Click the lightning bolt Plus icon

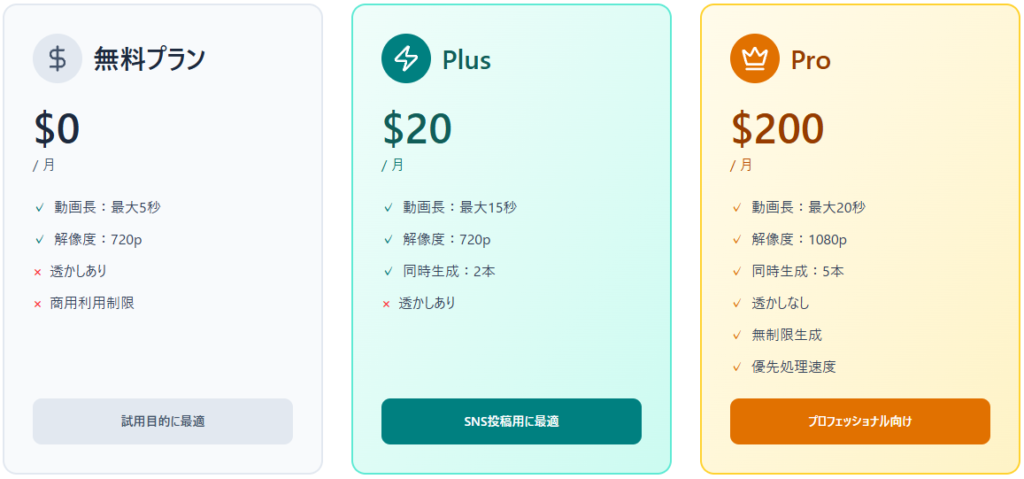click(405, 59)
